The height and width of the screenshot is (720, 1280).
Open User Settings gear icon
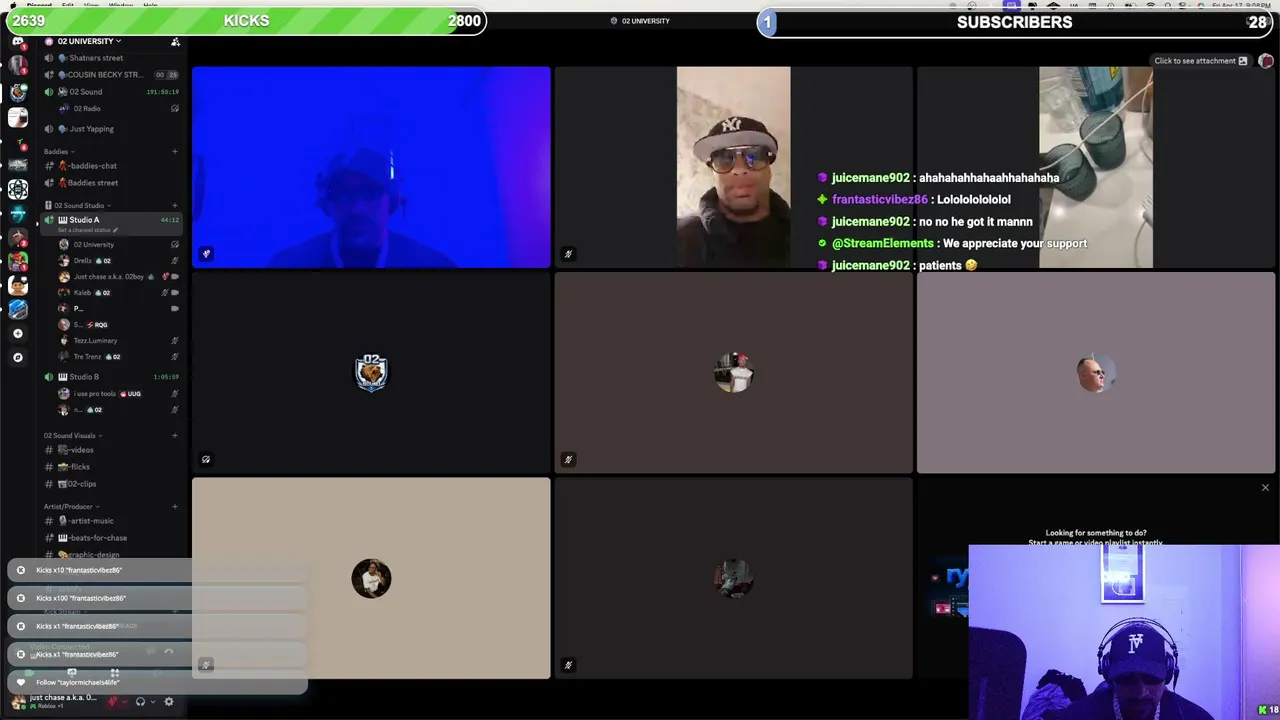click(x=168, y=701)
